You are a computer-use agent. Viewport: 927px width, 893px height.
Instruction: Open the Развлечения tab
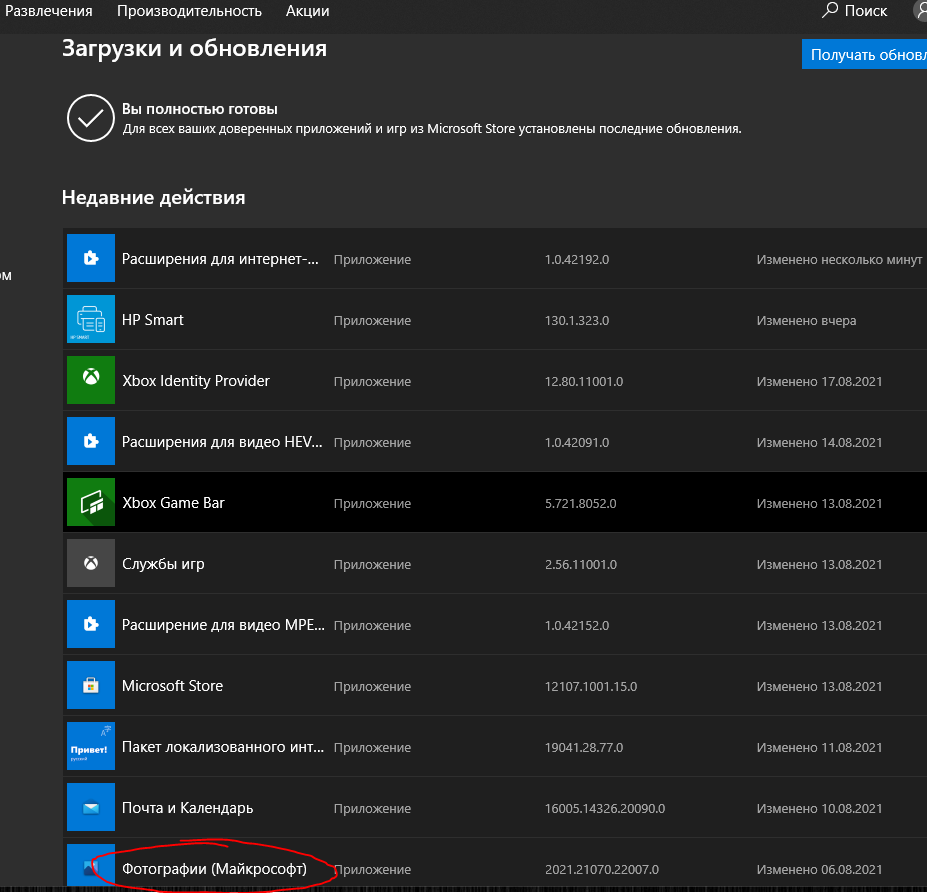(x=49, y=11)
